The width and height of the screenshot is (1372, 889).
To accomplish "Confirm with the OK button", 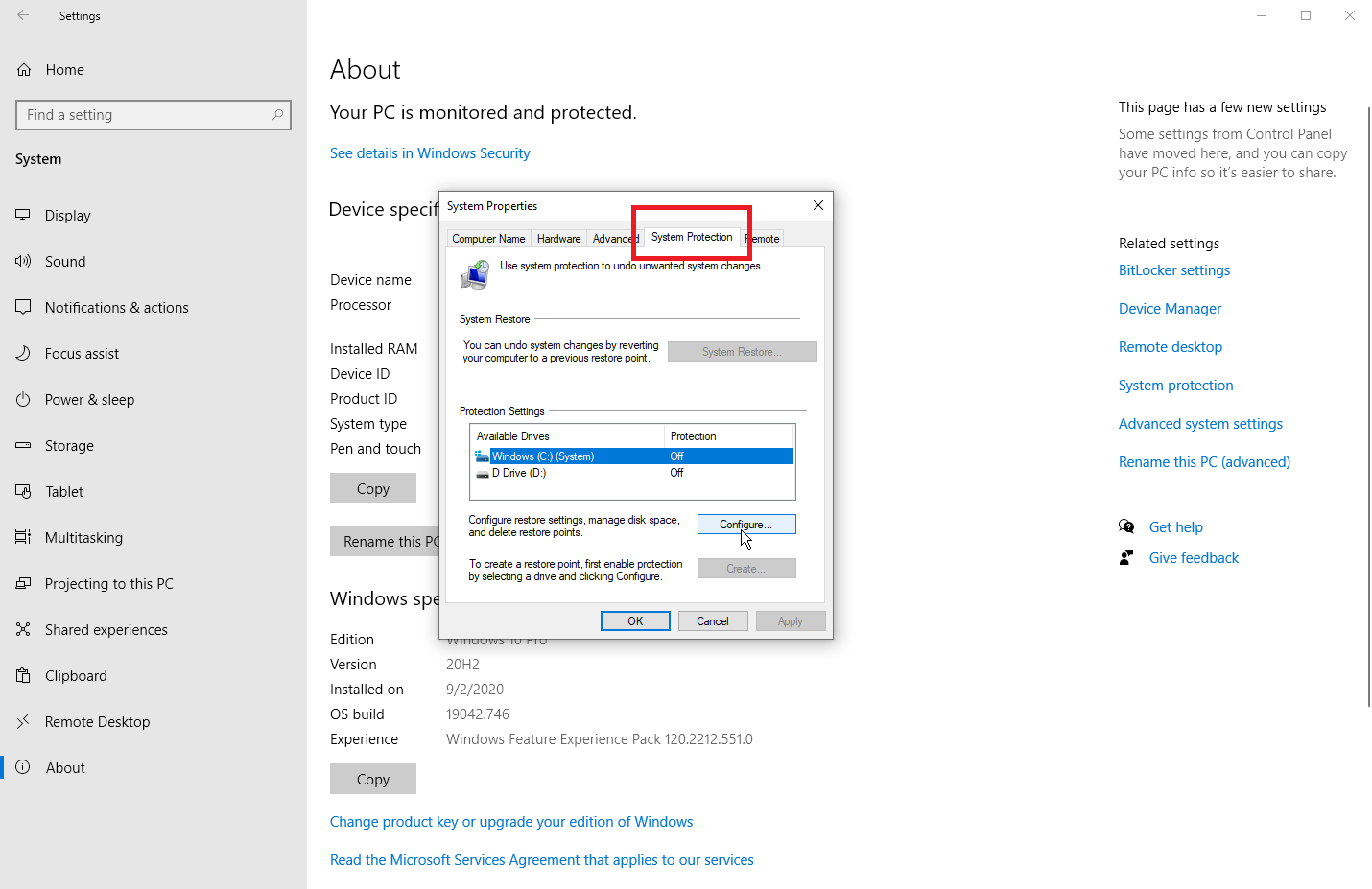I will click(x=635, y=621).
